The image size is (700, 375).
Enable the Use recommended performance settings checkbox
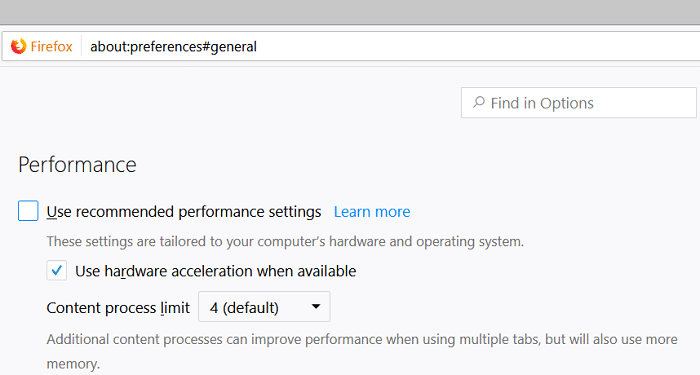click(28, 211)
